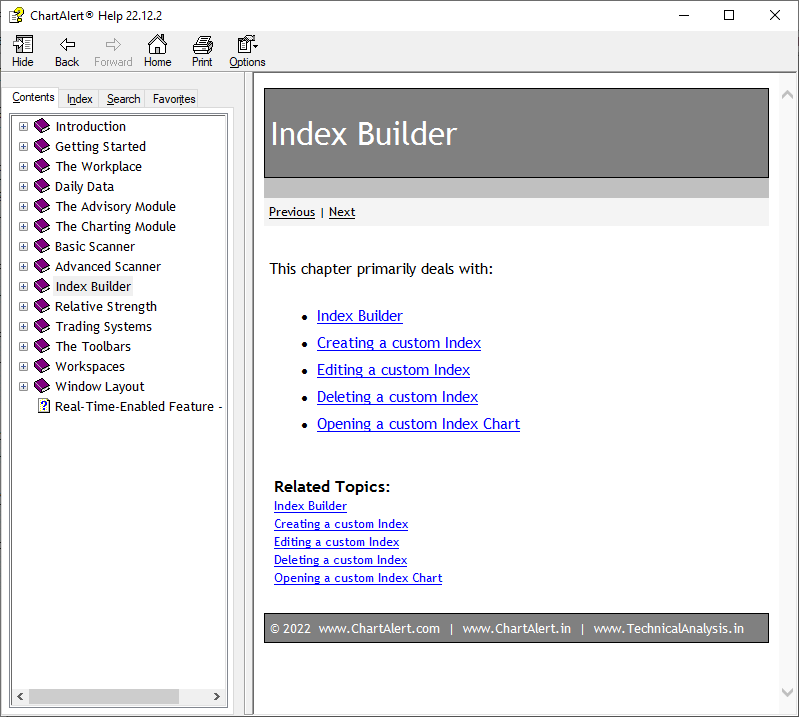Open 'Opening a custom Index Chart' under Related Topics
The height and width of the screenshot is (717, 799).
[357, 578]
